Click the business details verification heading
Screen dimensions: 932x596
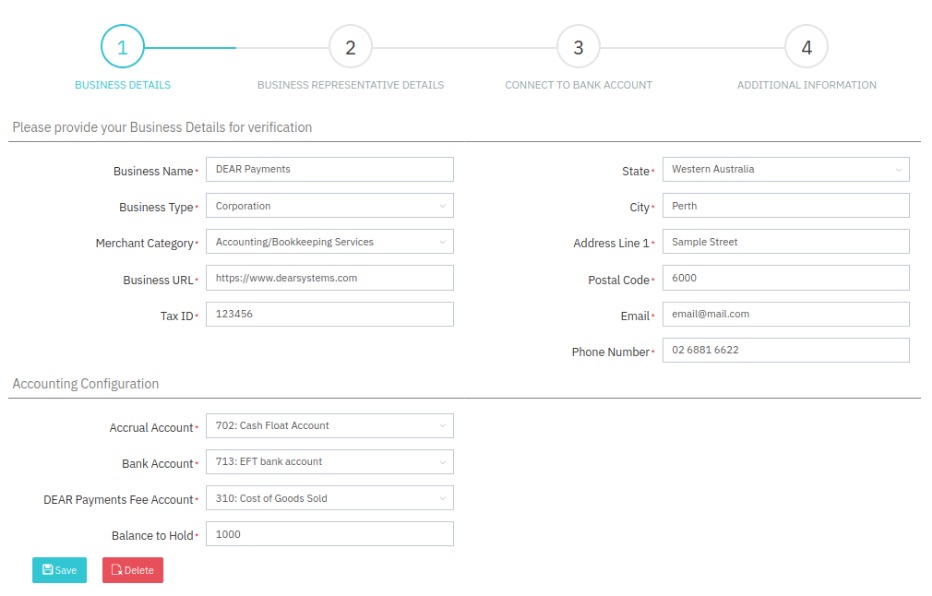click(x=162, y=127)
